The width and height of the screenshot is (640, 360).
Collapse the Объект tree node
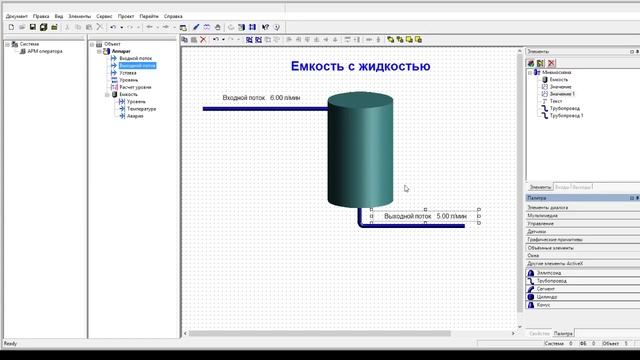[92, 44]
